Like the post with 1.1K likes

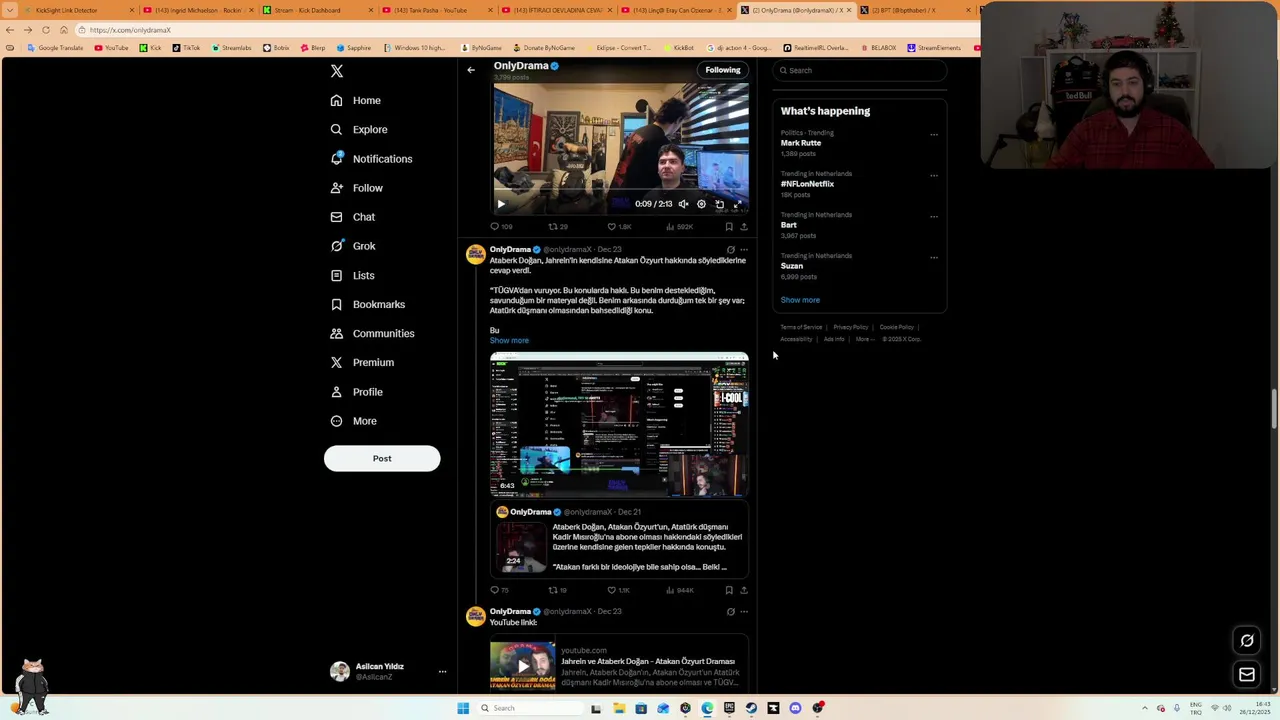[x=619, y=590]
